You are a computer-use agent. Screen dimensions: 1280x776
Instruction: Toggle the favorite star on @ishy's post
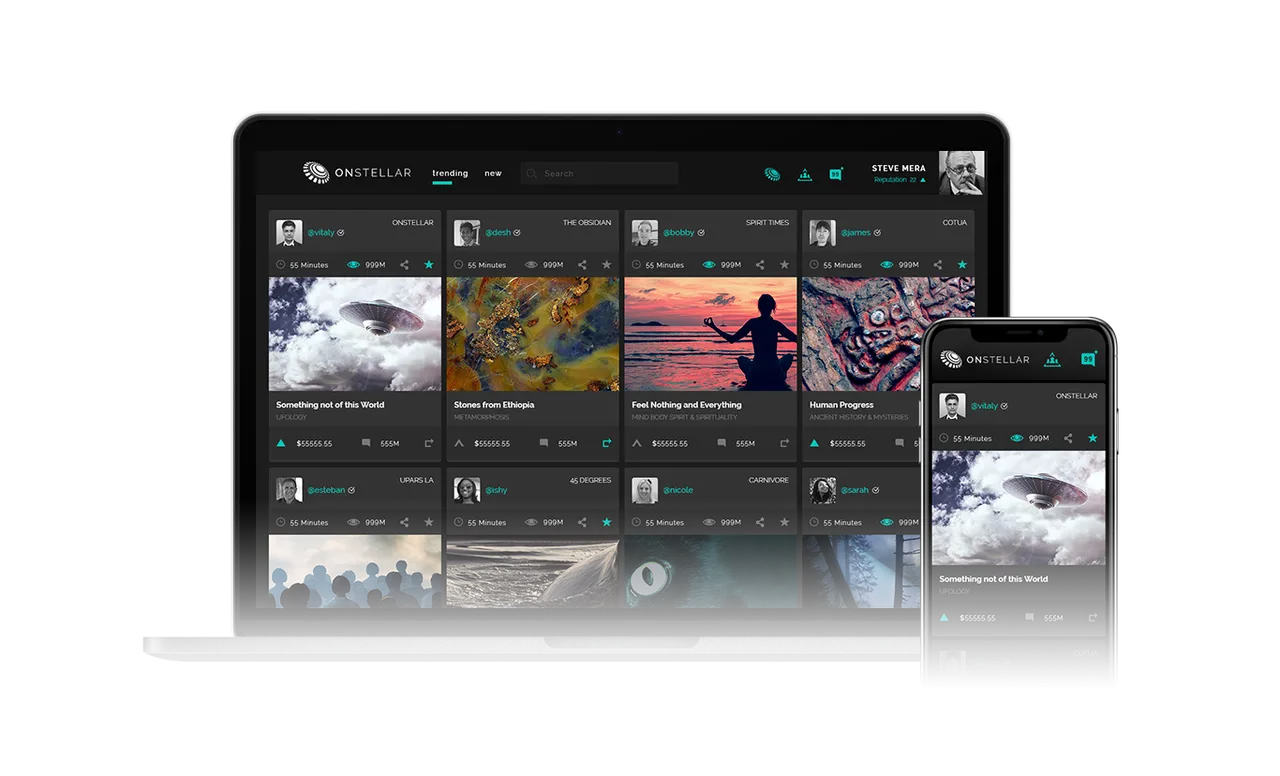point(607,522)
